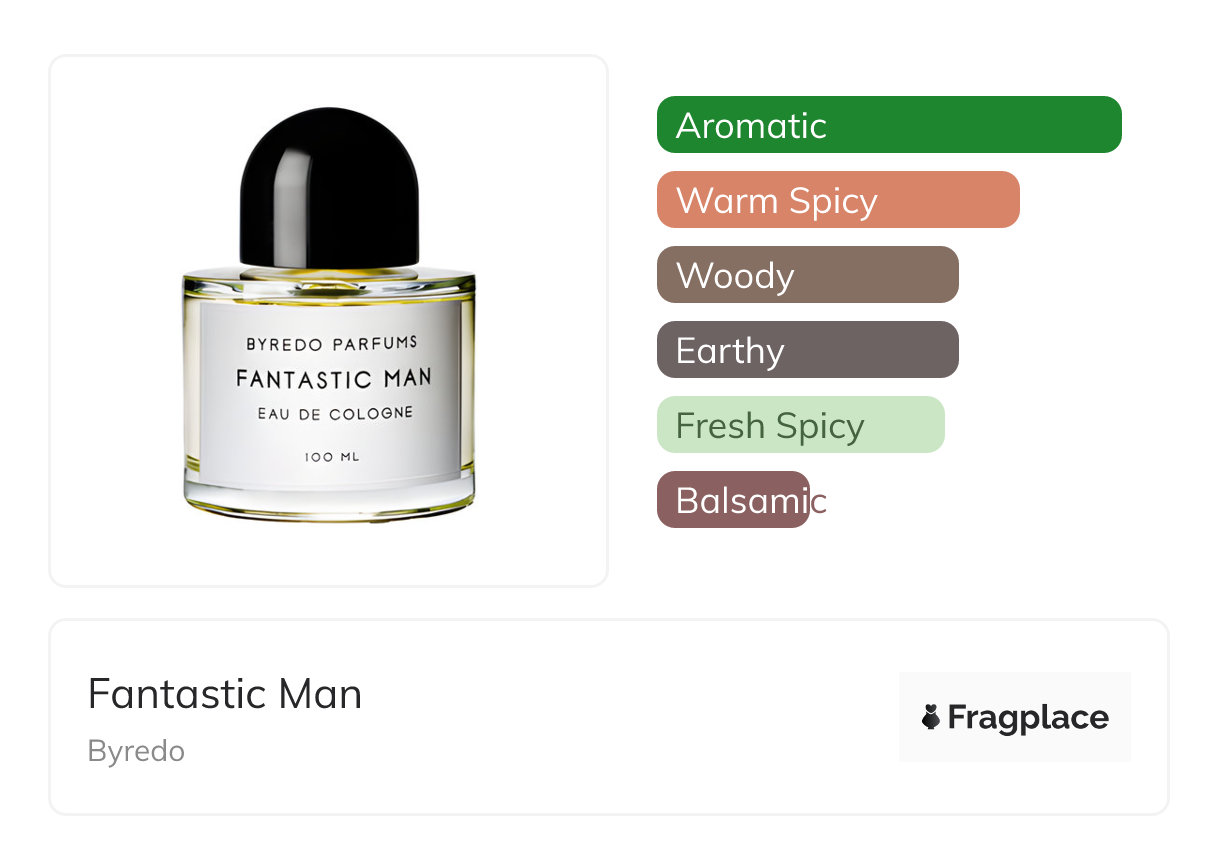Click the Warm Spicy label text
Image resolution: width=1218 pixels, height=864 pixels.
[x=777, y=201]
